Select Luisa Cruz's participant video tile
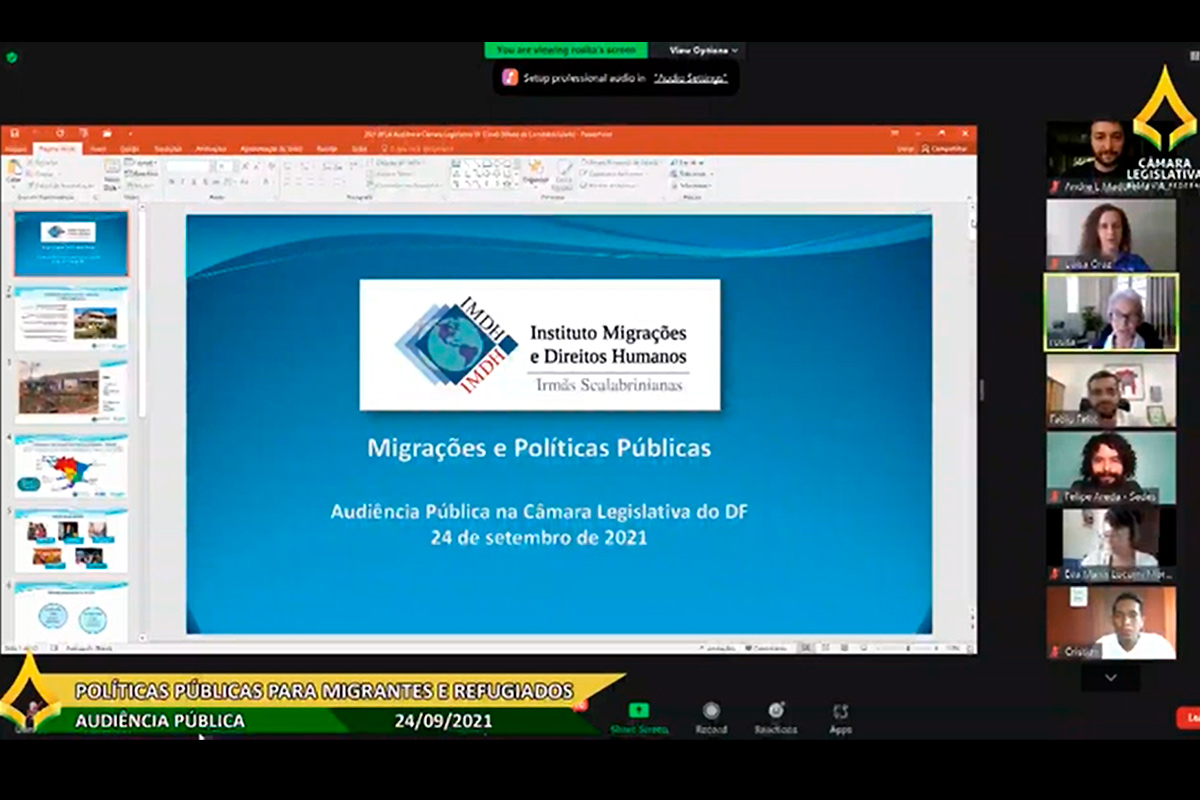This screenshot has width=1200, height=800. coord(1111,235)
